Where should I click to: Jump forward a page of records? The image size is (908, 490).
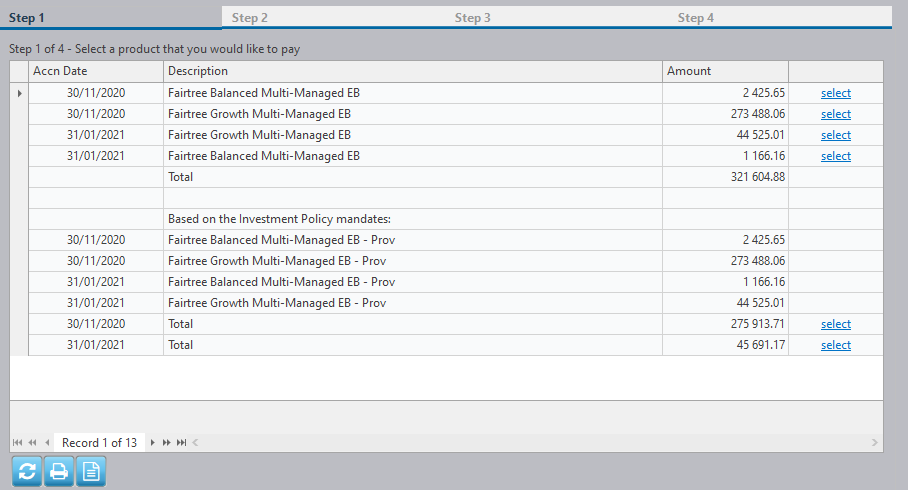pyautogui.click(x=167, y=443)
